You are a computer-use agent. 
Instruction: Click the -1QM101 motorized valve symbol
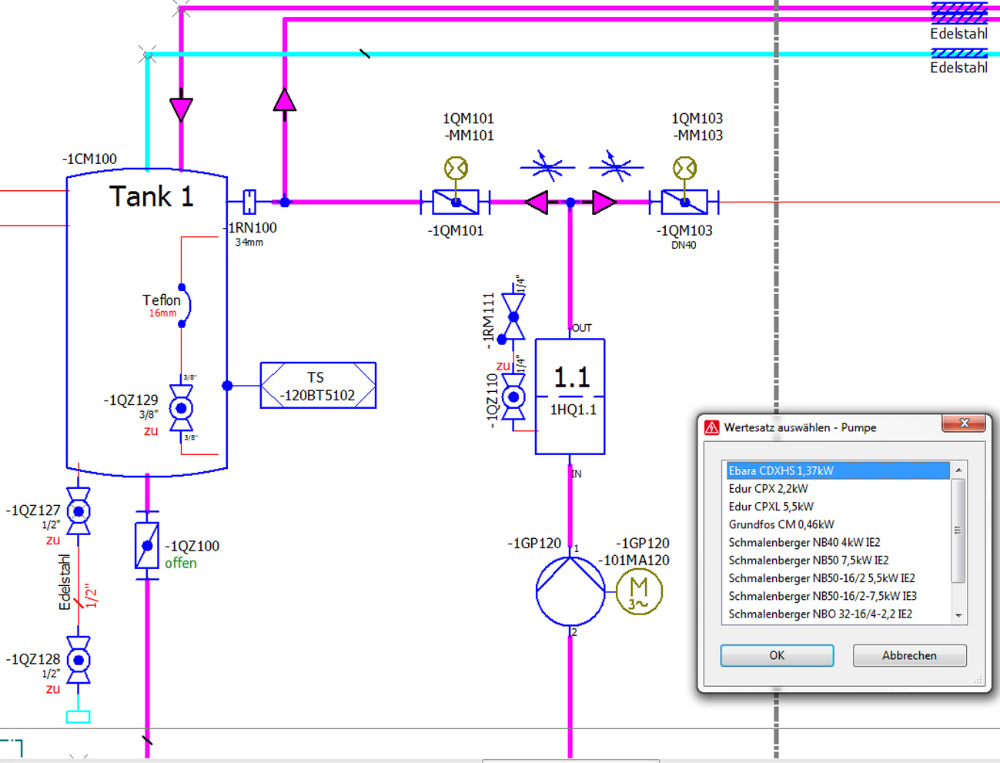(454, 203)
